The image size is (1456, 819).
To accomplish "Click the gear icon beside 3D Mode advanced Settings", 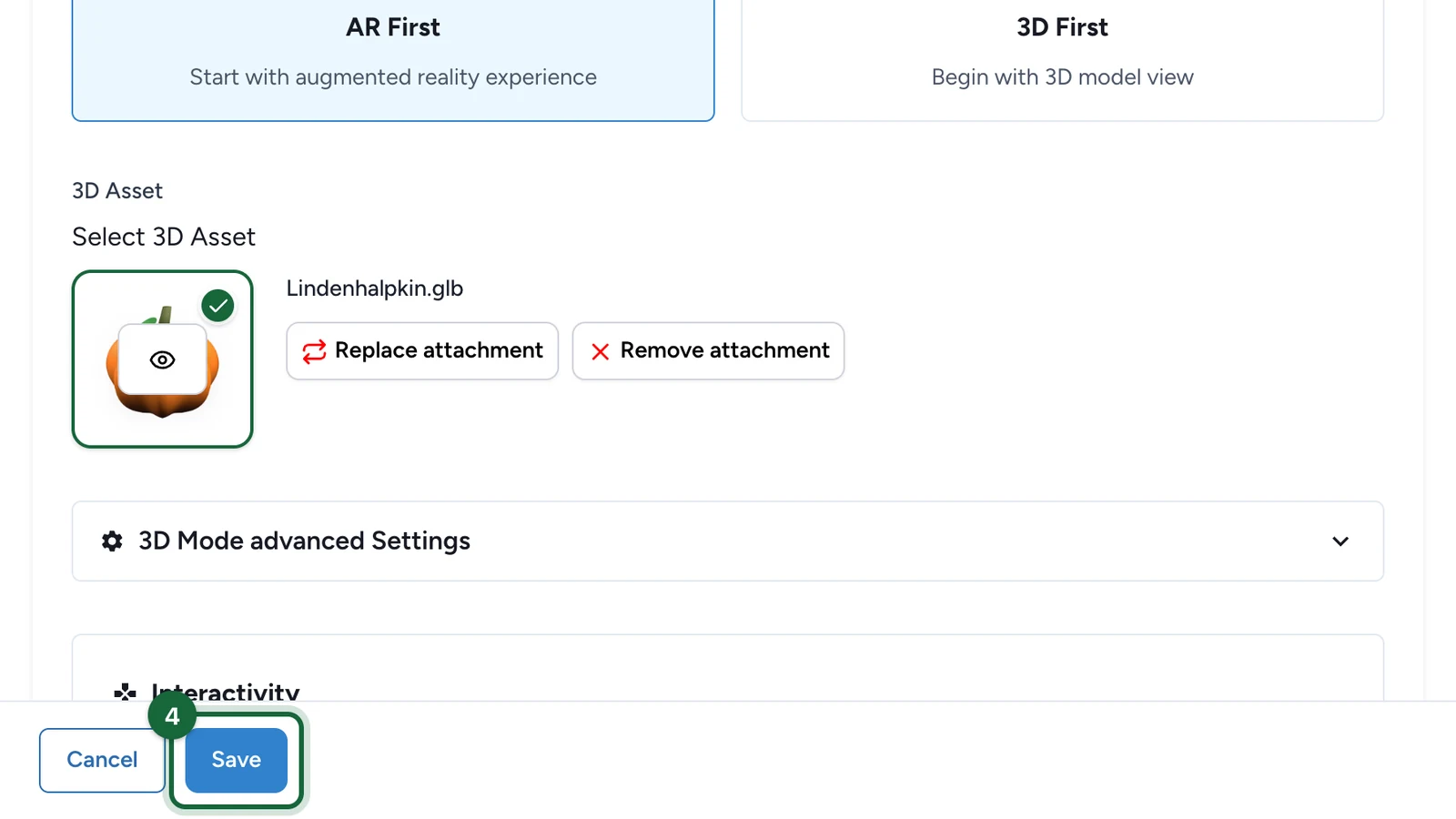I will click(x=112, y=541).
